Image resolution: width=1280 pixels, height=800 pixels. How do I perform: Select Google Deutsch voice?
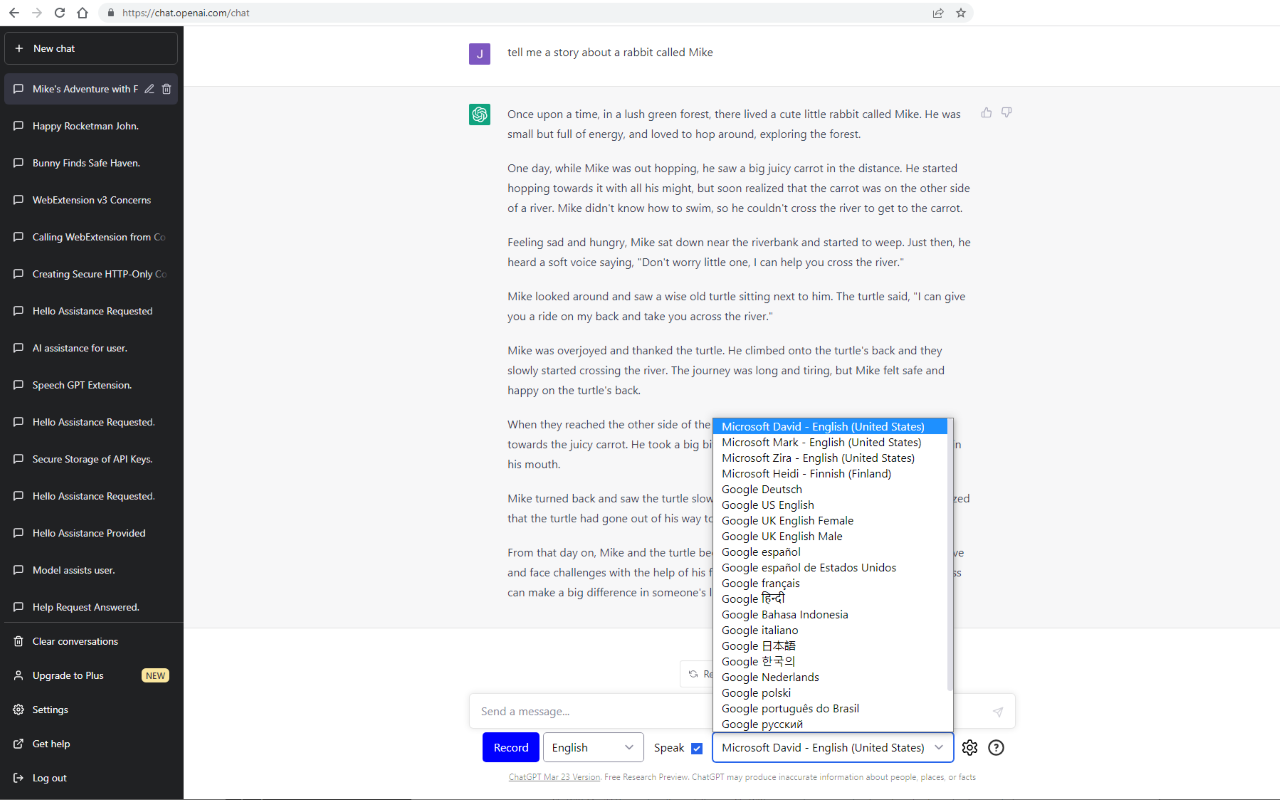coord(830,489)
